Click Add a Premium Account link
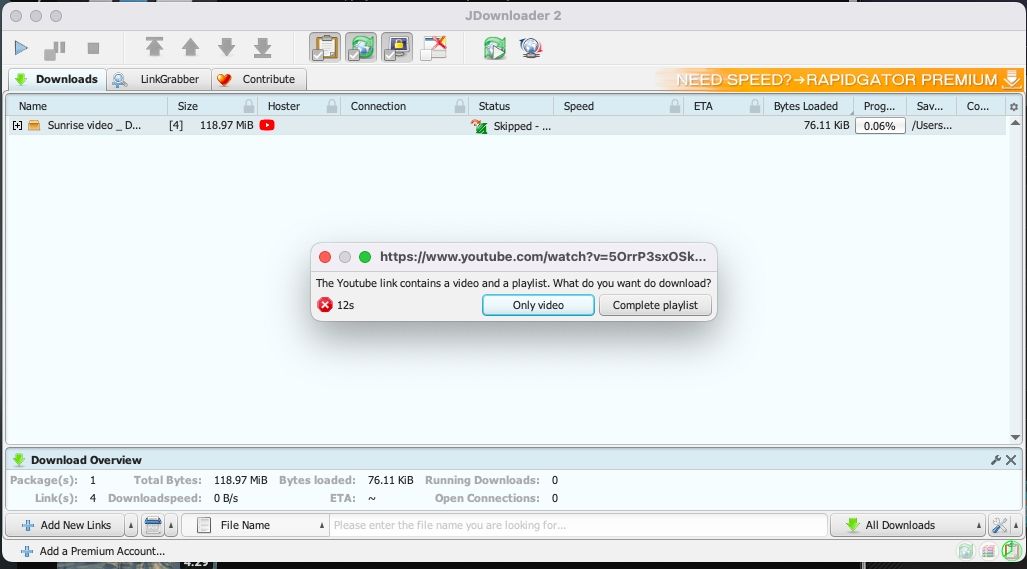The height and width of the screenshot is (569, 1027). tap(93, 551)
